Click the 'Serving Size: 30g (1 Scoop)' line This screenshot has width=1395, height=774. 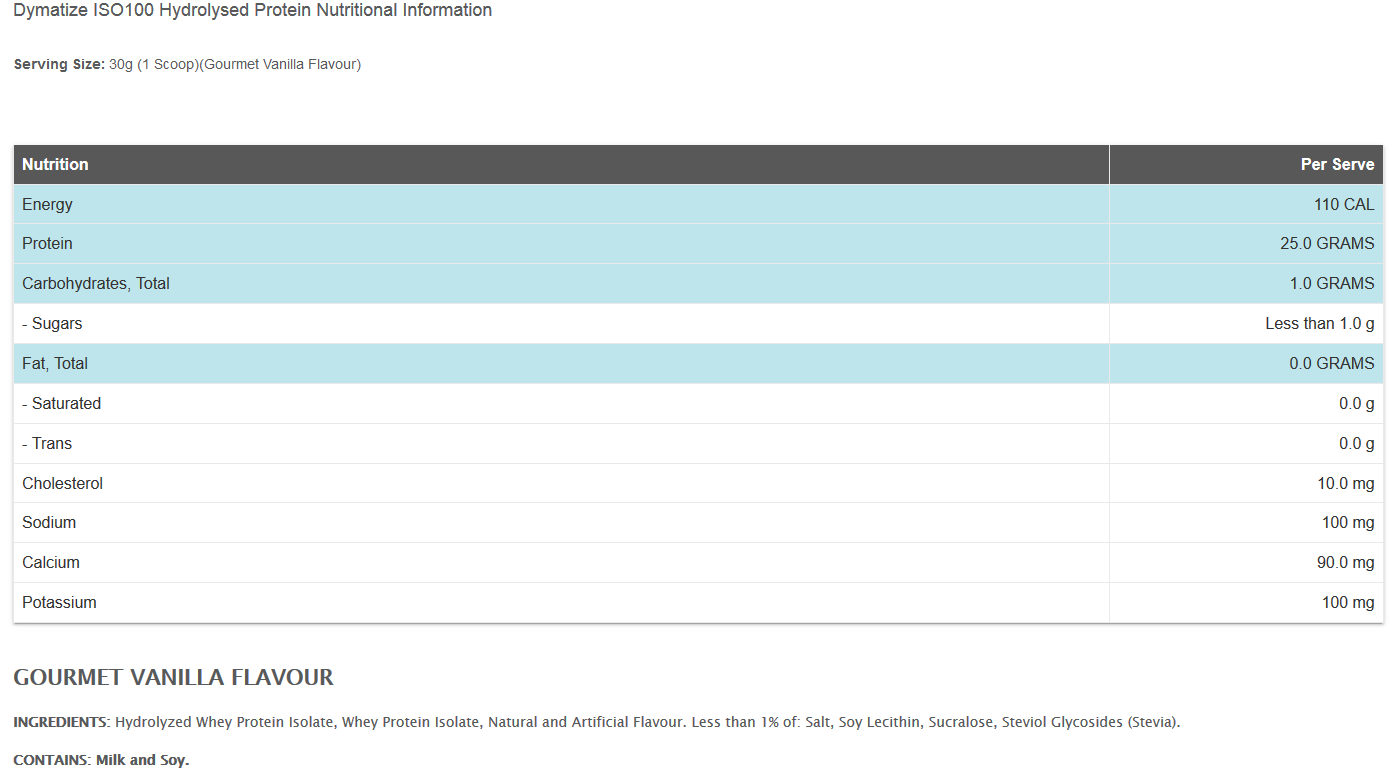coord(187,64)
